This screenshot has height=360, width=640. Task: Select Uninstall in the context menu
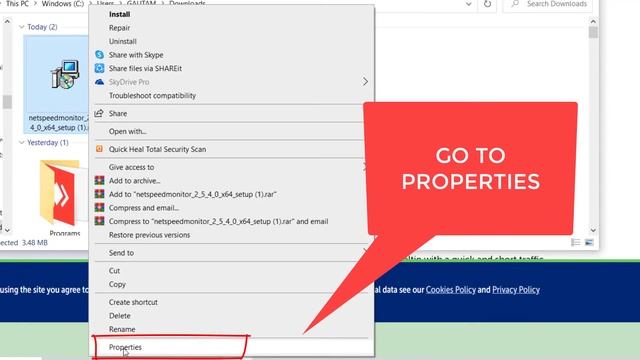pyautogui.click(x=122, y=41)
